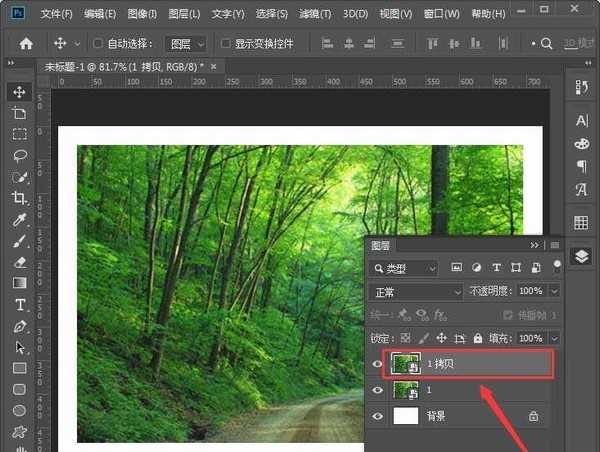Enable the 显示变换控件 checkbox
The image size is (600, 452).
pyautogui.click(x=225, y=44)
